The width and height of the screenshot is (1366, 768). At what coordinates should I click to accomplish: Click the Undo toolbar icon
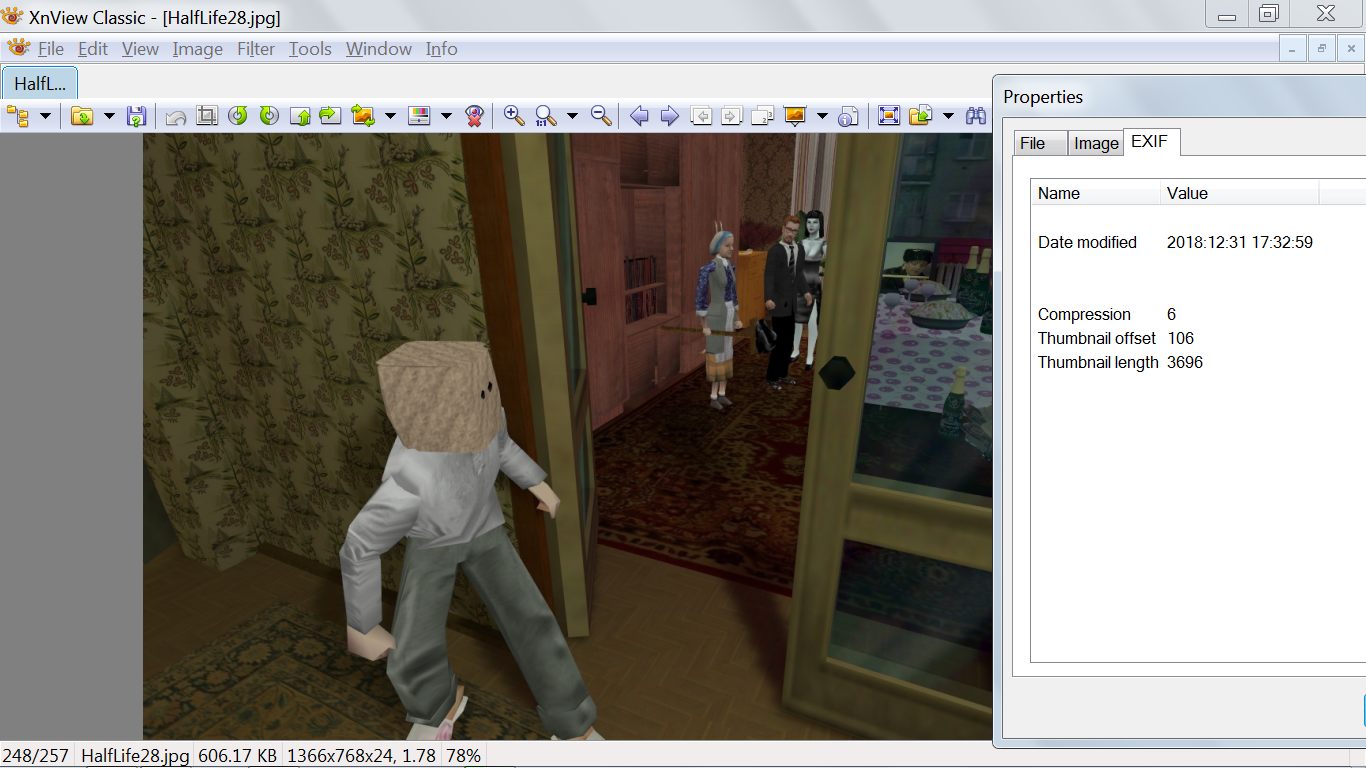click(176, 116)
